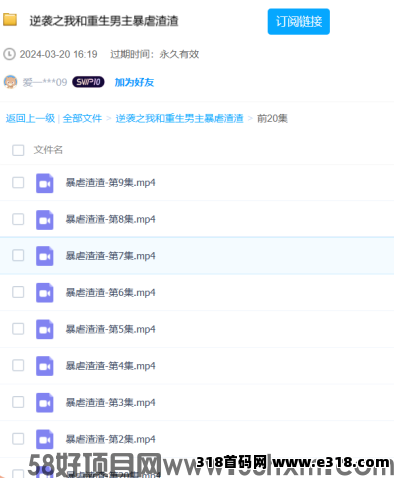Click the yellow folder icon at top
The image size is (394, 478).
pos(10,20)
